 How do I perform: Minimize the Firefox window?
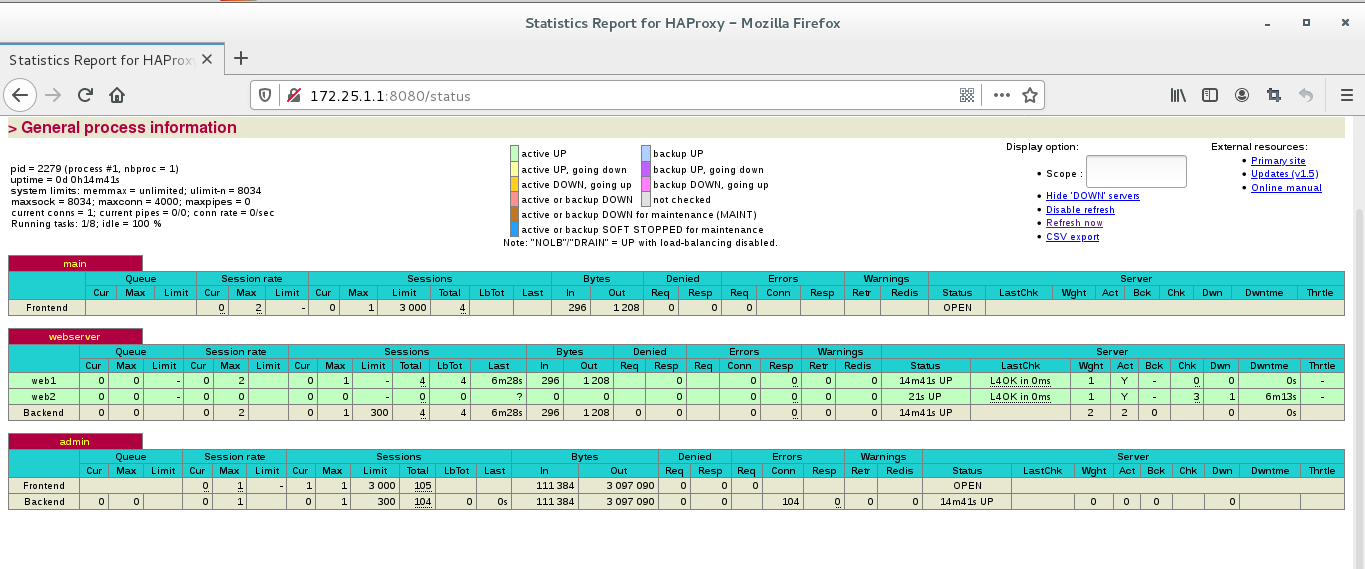[1267, 22]
